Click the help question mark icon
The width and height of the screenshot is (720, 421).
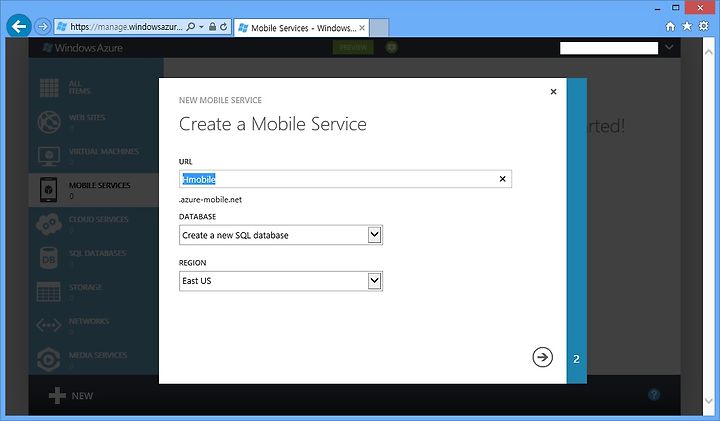point(654,394)
